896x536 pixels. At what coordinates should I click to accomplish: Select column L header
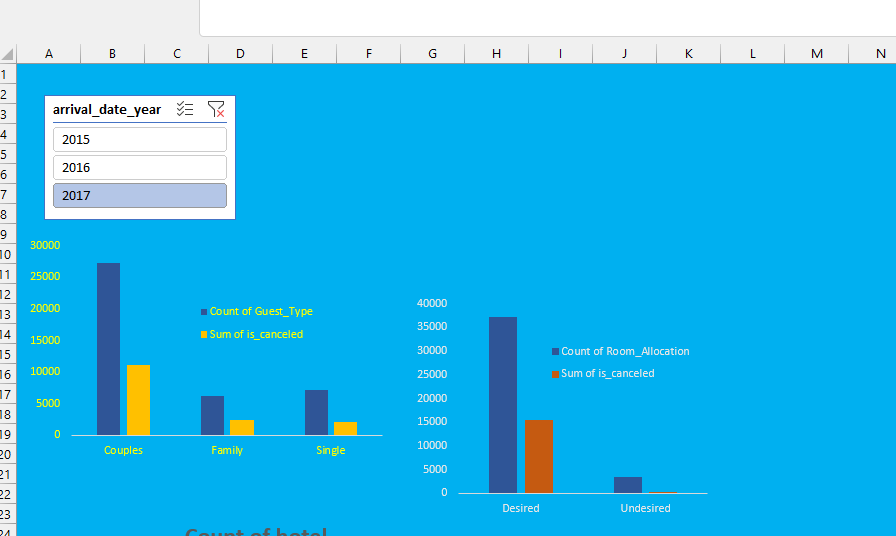coord(753,54)
